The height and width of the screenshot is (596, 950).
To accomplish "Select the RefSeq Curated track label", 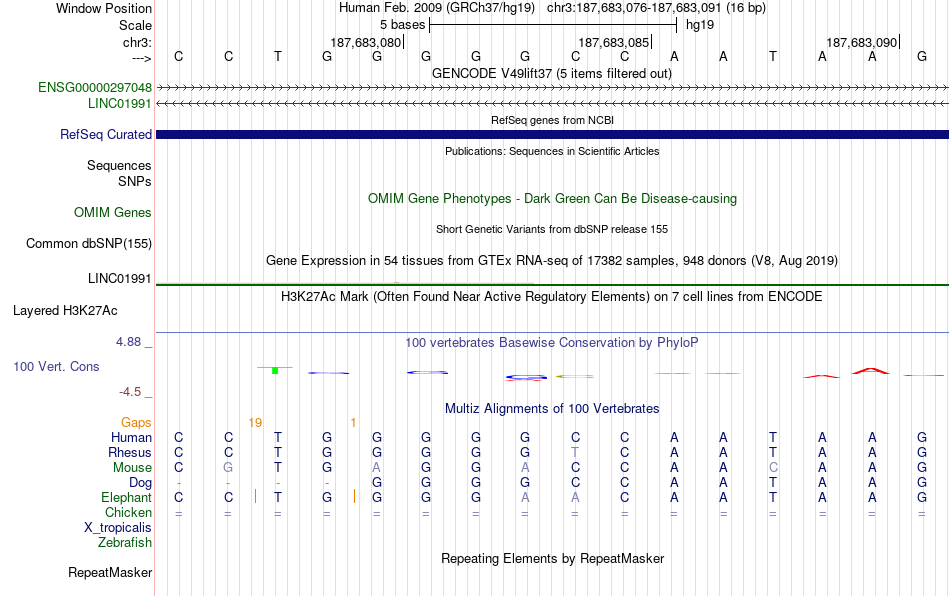I will pyautogui.click(x=105, y=134).
